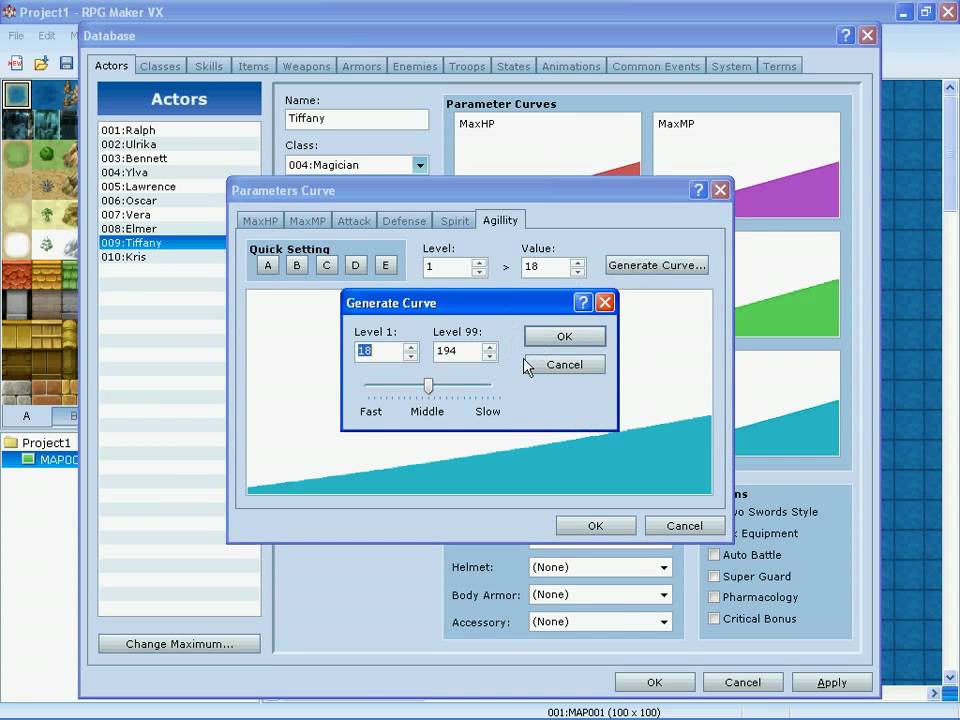Click the Generate Curve... button
The image size is (960, 720).
pyautogui.click(x=657, y=265)
